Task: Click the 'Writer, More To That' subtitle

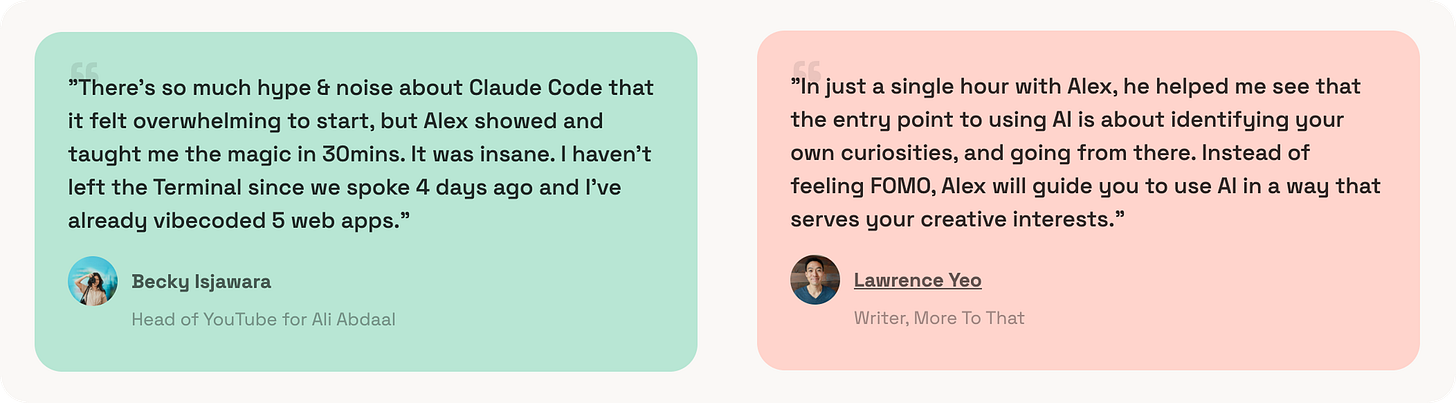Action: click(939, 318)
